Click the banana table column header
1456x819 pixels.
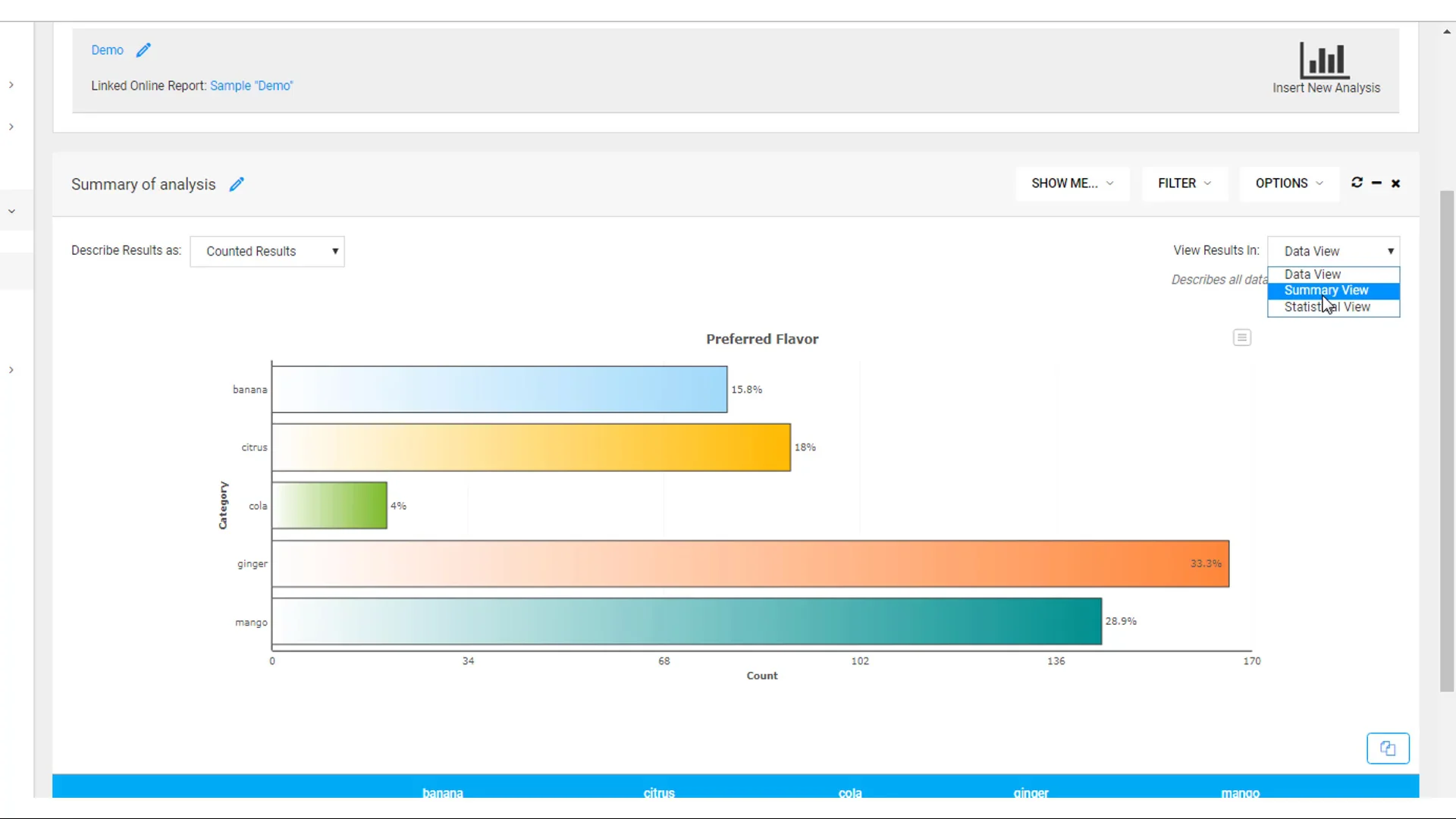pos(443,792)
